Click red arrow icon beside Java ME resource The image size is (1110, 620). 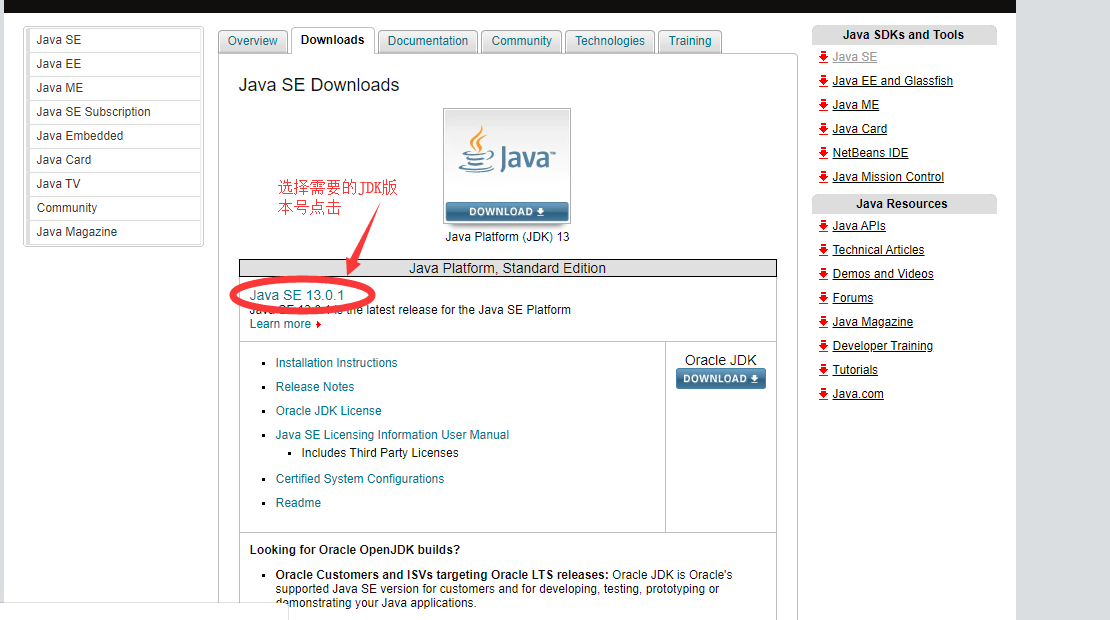823,105
